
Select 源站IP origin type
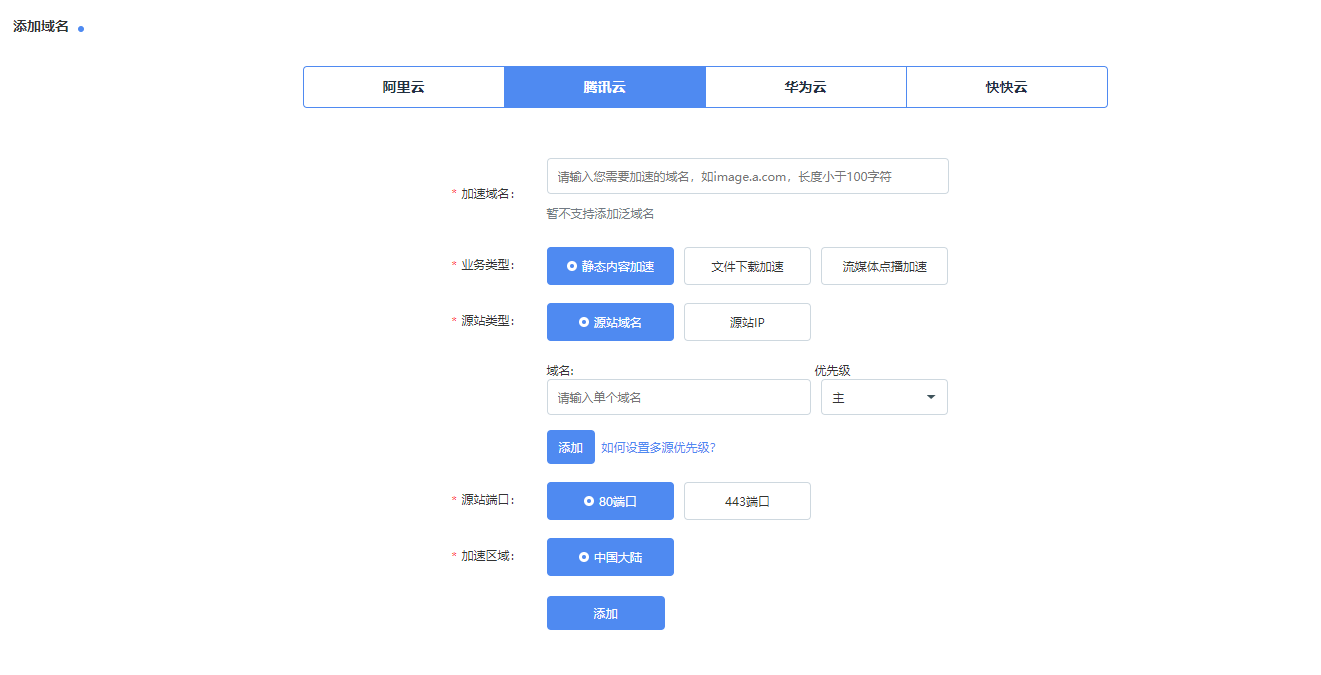point(747,322)
